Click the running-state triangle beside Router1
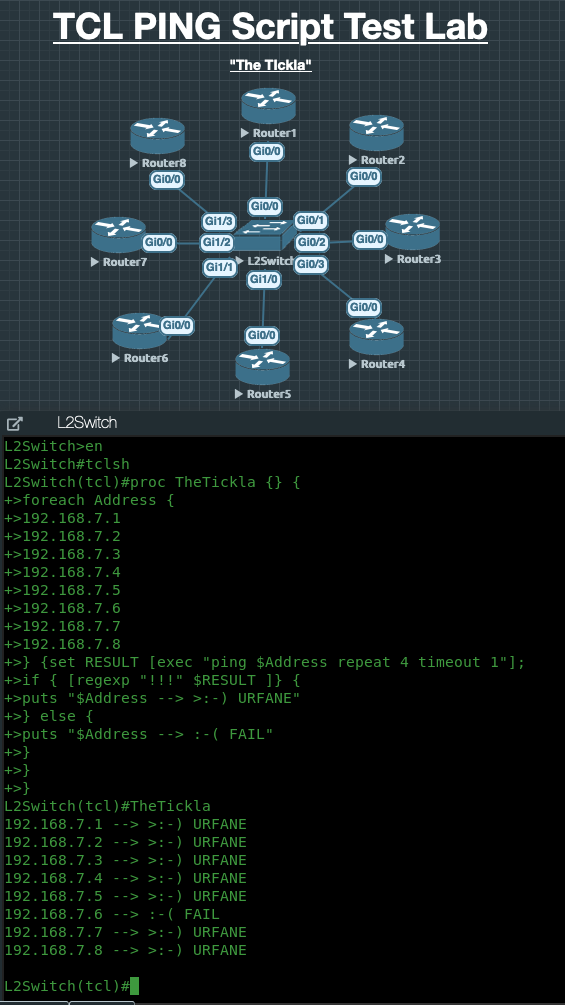The height and width of the screenshot is (1005, 565). click(245, 133)
